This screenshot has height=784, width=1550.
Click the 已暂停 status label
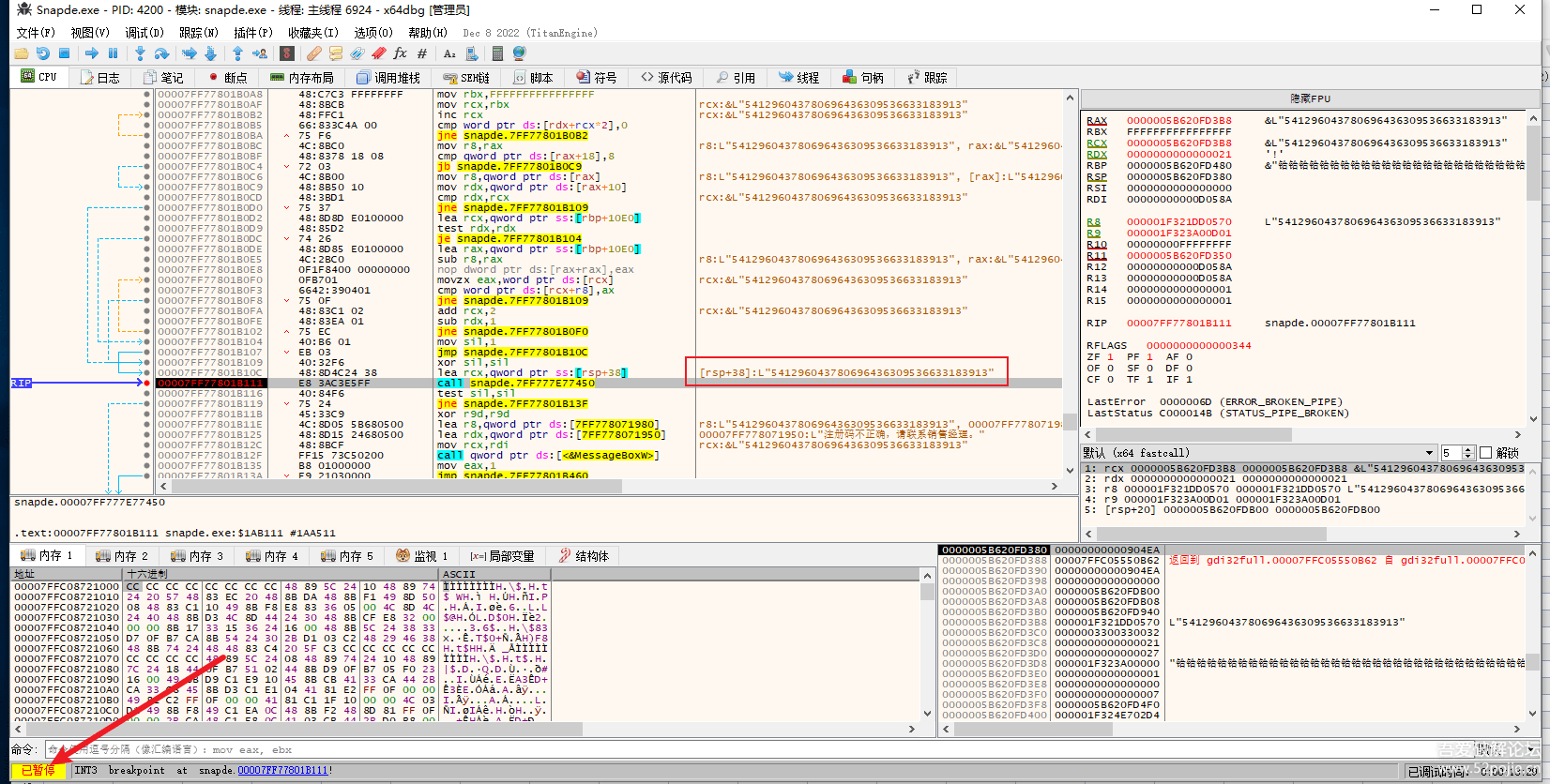coord(38,770)
